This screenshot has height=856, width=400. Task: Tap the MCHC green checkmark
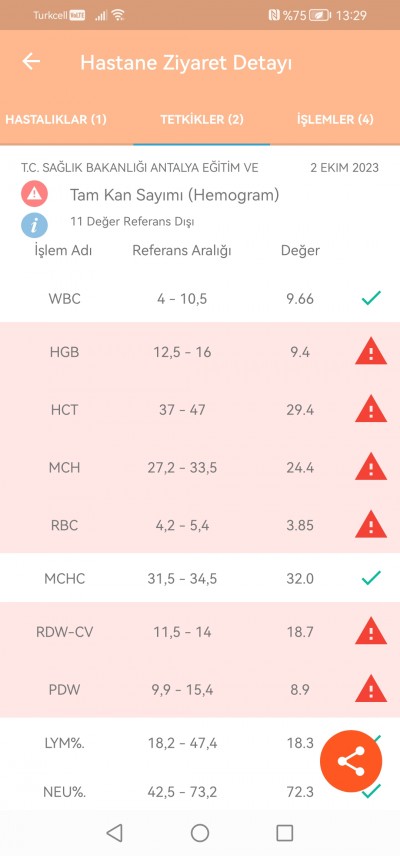click(x=371, y=578)
